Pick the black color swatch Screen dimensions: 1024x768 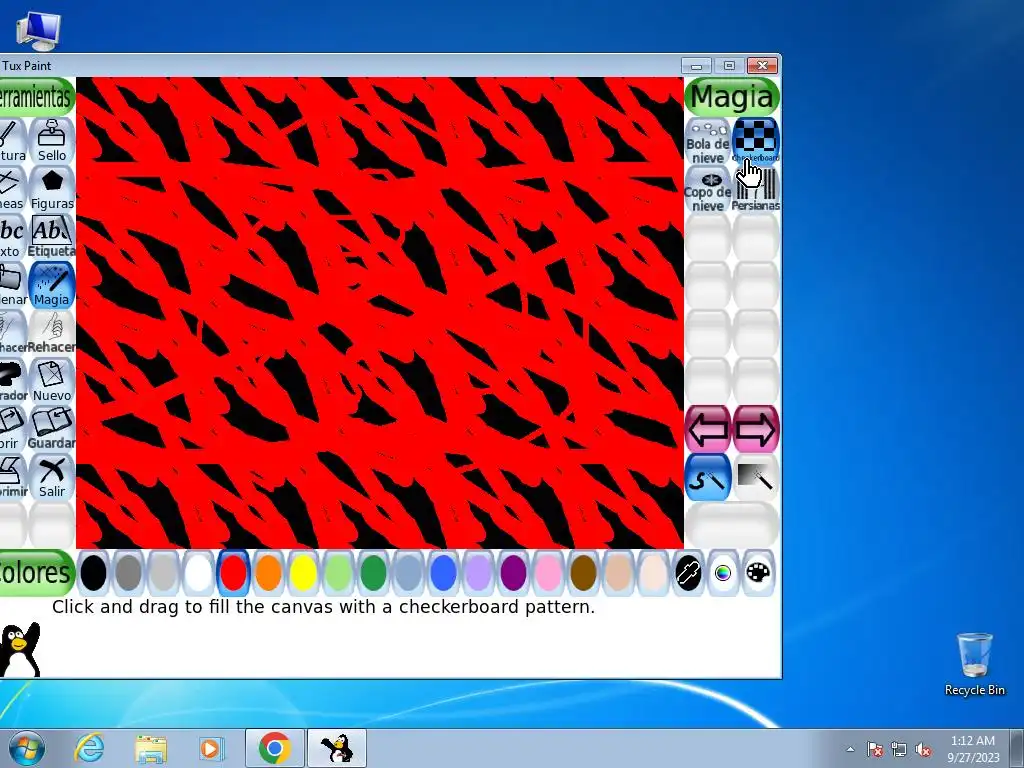coord(93,573)
